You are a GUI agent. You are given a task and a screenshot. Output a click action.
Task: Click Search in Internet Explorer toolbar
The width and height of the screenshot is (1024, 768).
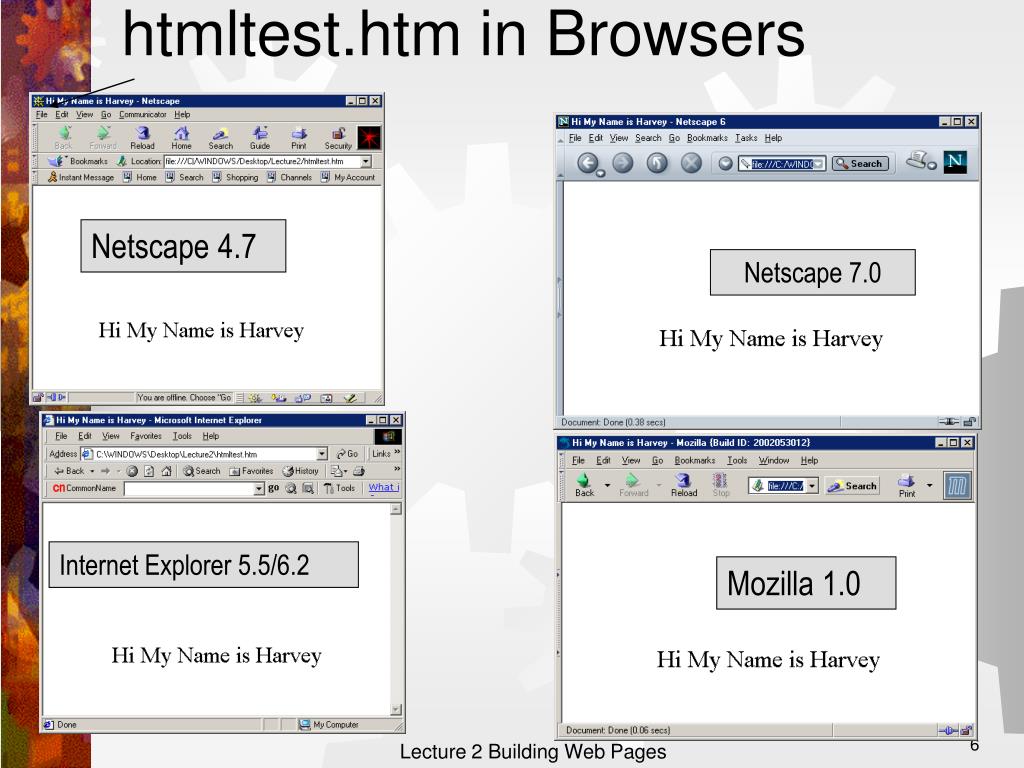coord(202,471)
